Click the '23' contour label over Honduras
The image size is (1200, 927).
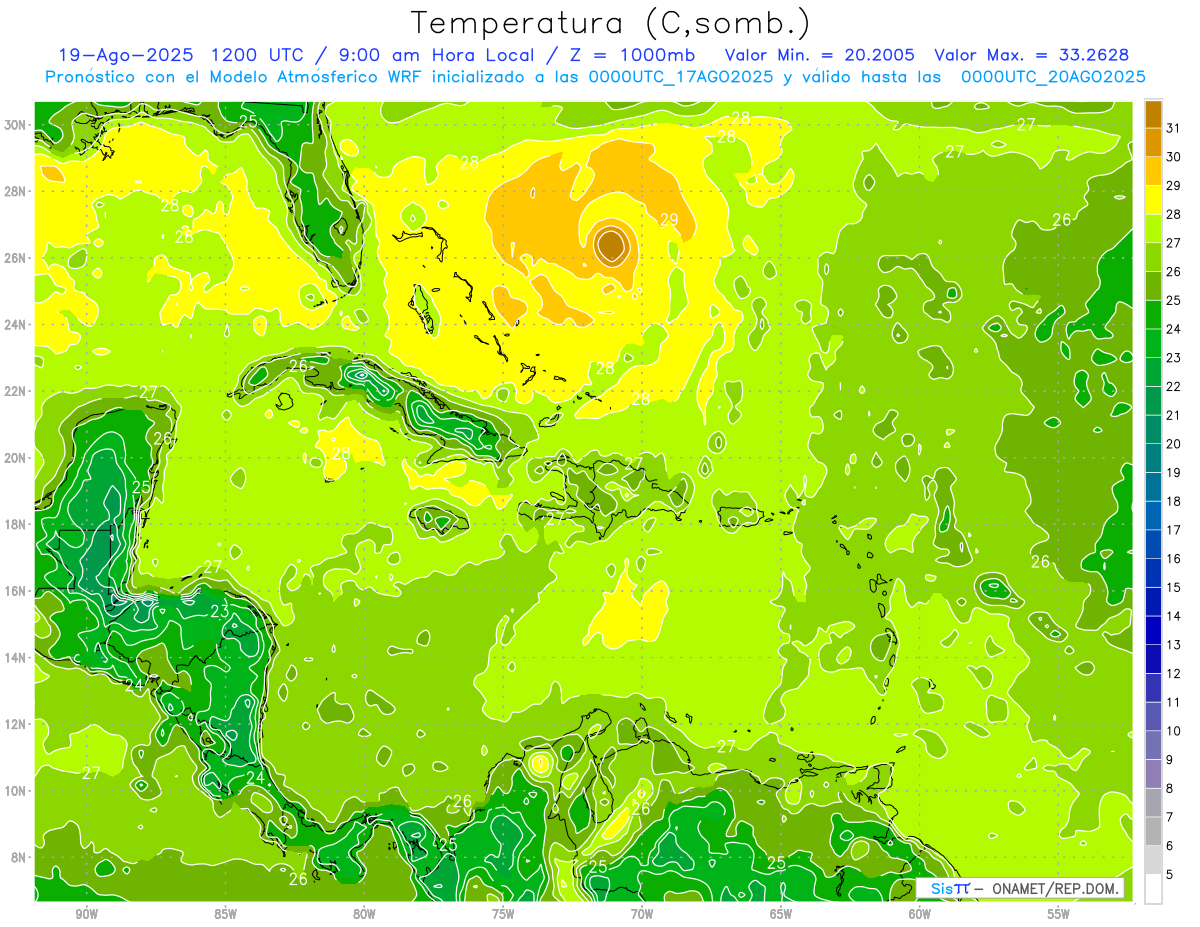point(220,611)
